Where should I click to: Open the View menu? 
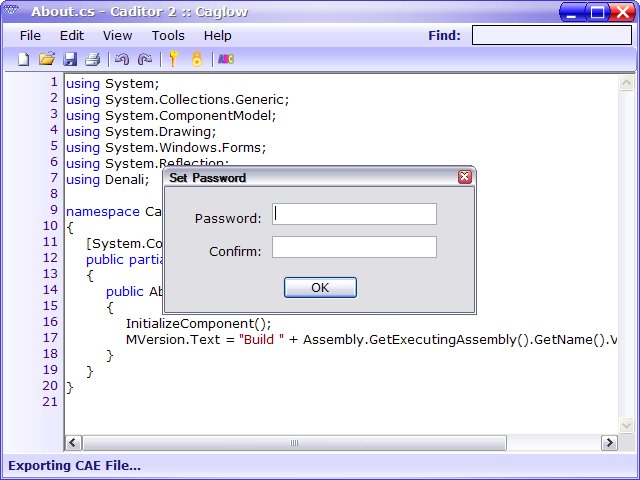tap(118, 36)
